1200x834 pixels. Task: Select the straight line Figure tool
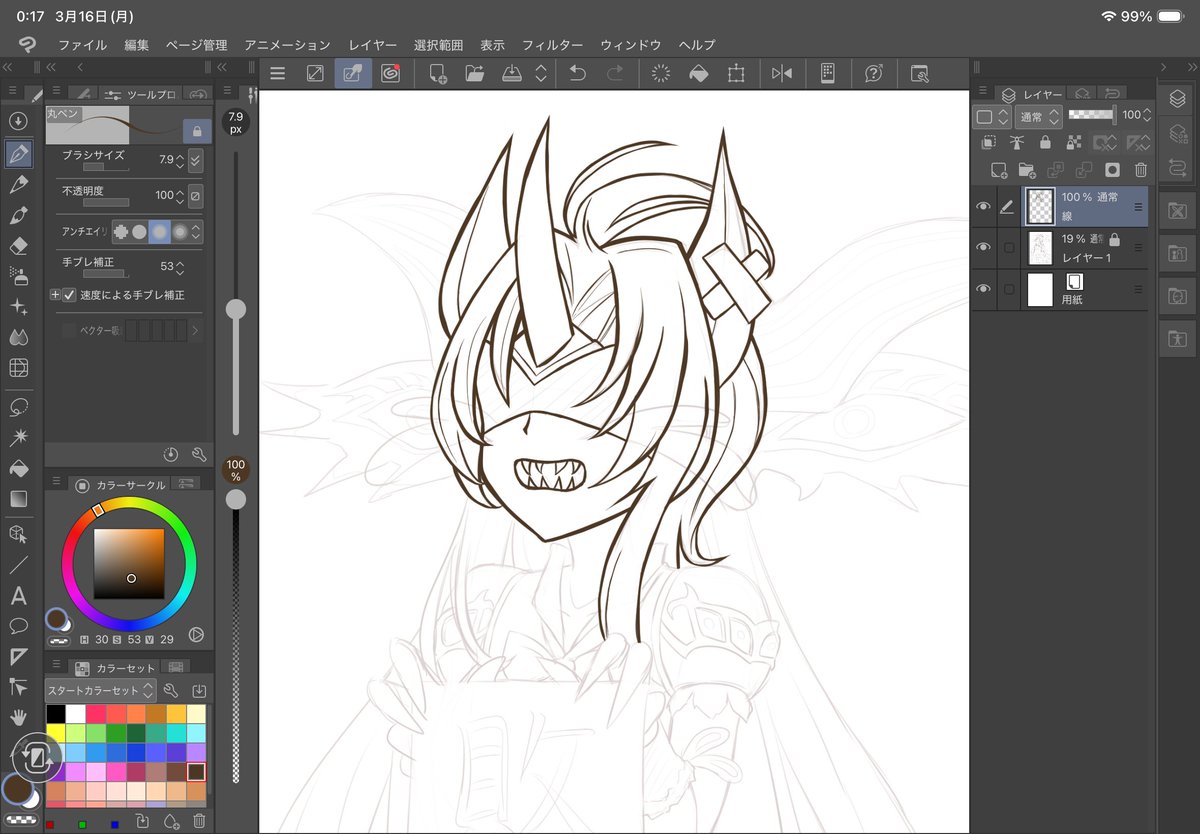point(18,565)
